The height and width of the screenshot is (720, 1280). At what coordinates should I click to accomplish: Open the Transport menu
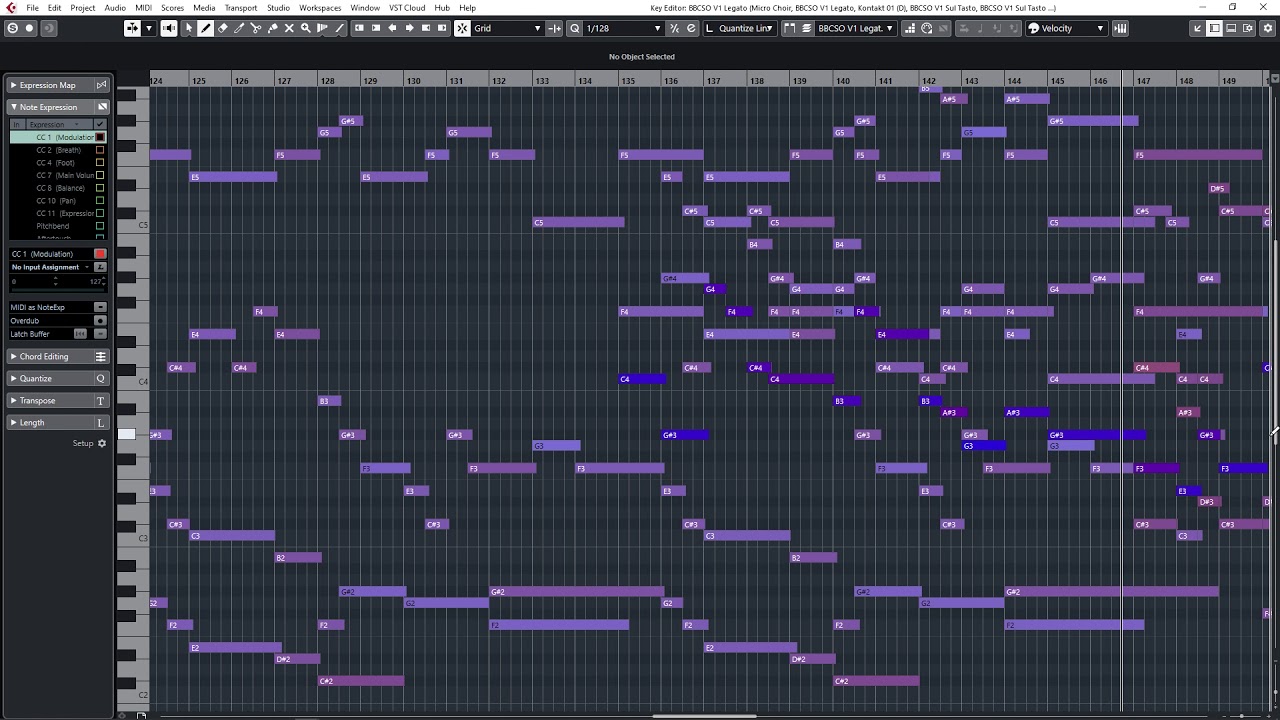[241, 7]
